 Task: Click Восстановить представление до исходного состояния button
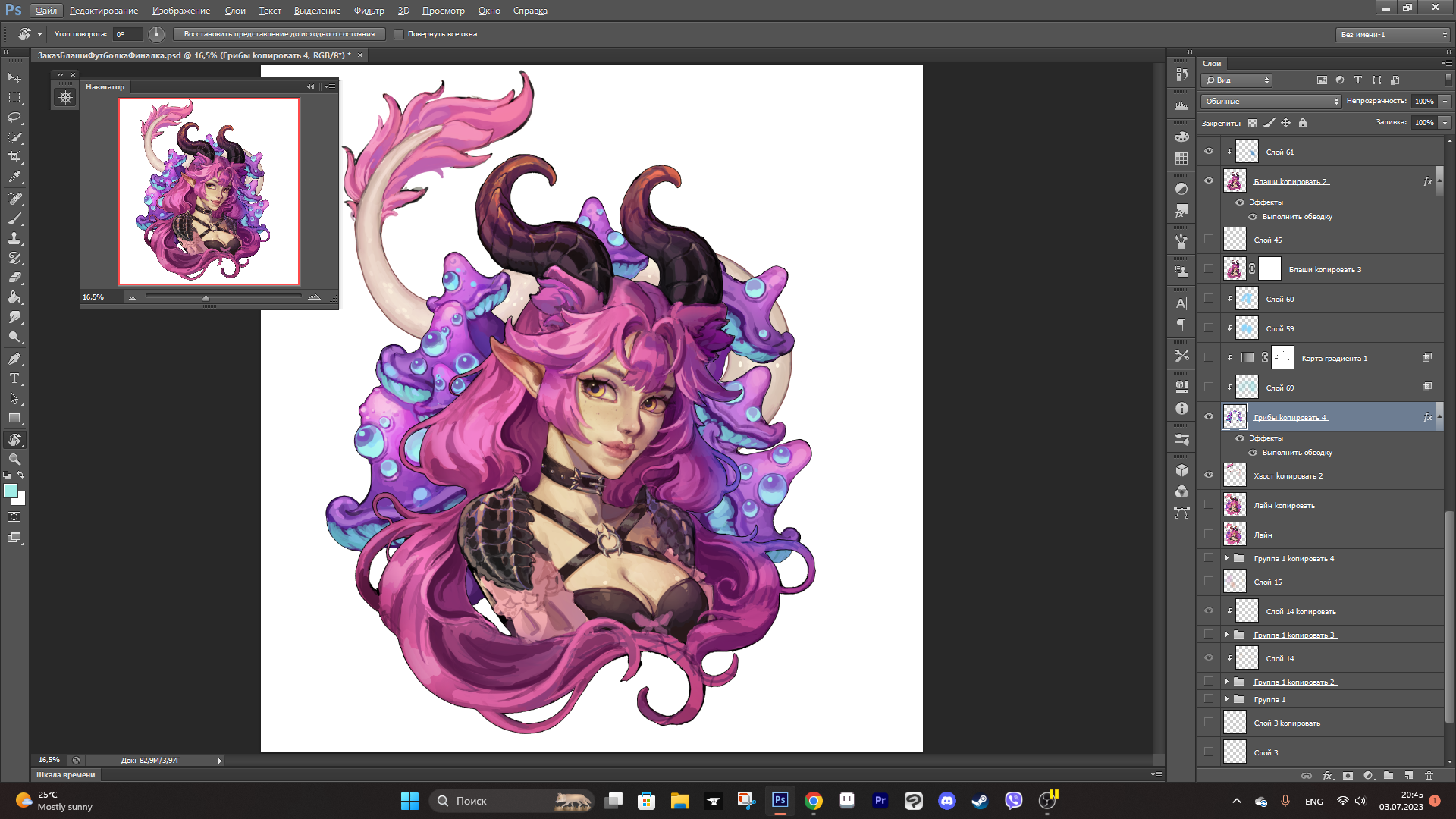click(x=279, y=34)
